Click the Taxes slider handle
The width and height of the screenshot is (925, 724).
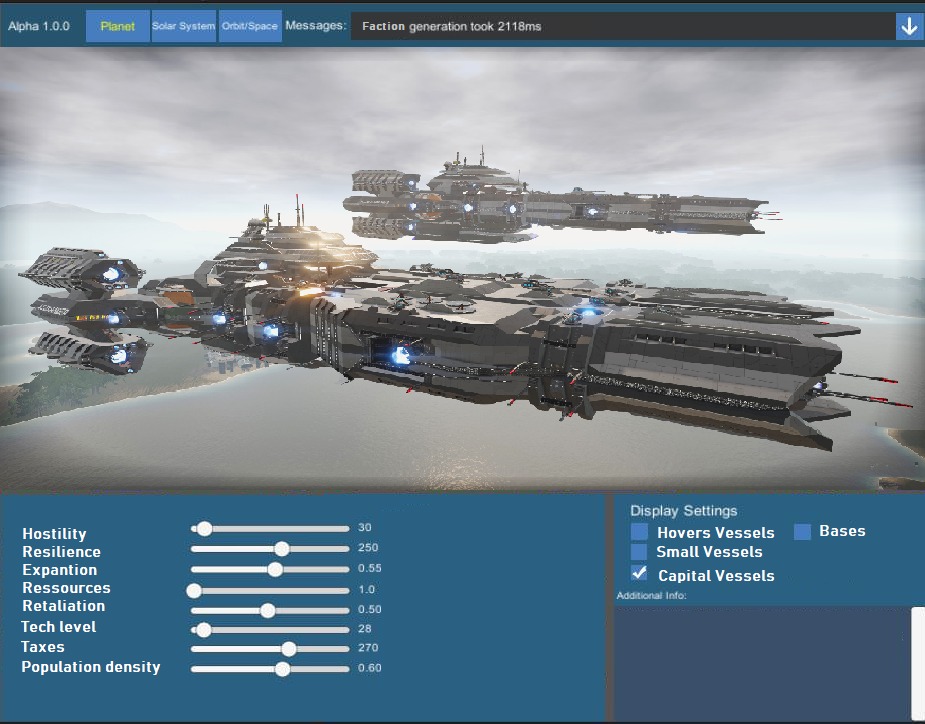click(289, 649)
